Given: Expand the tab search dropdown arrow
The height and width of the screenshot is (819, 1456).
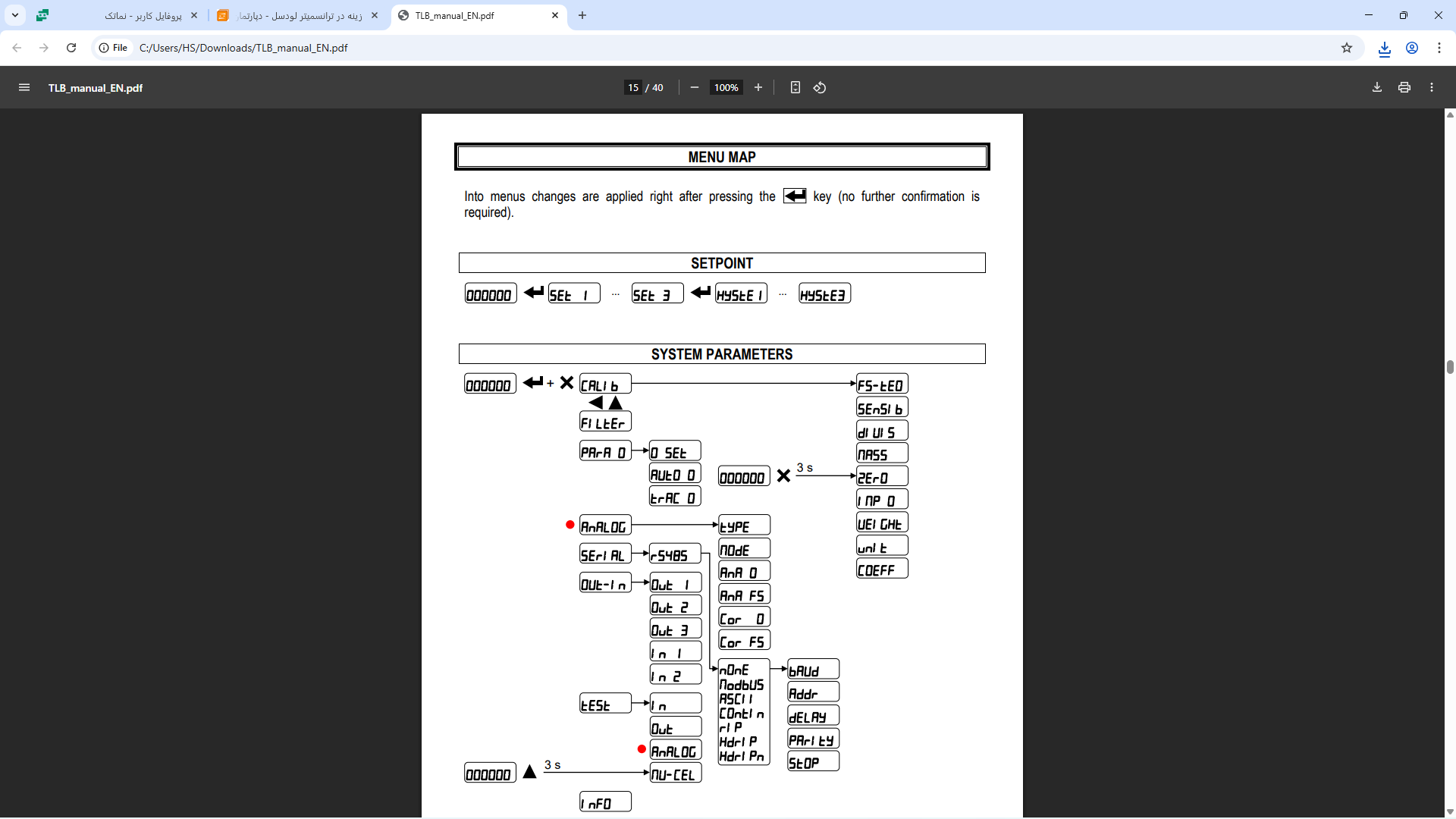Looking at the screenshot, I should pos(15,15).
